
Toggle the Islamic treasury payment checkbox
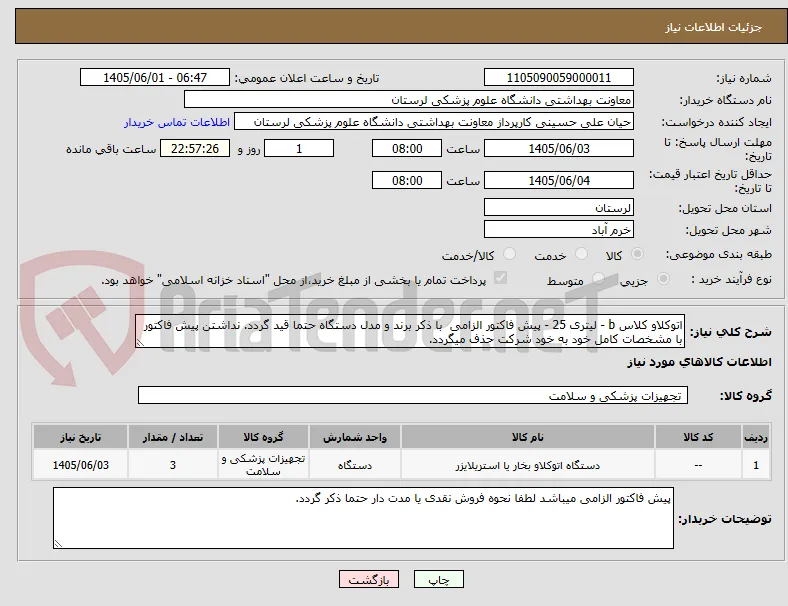501,278
